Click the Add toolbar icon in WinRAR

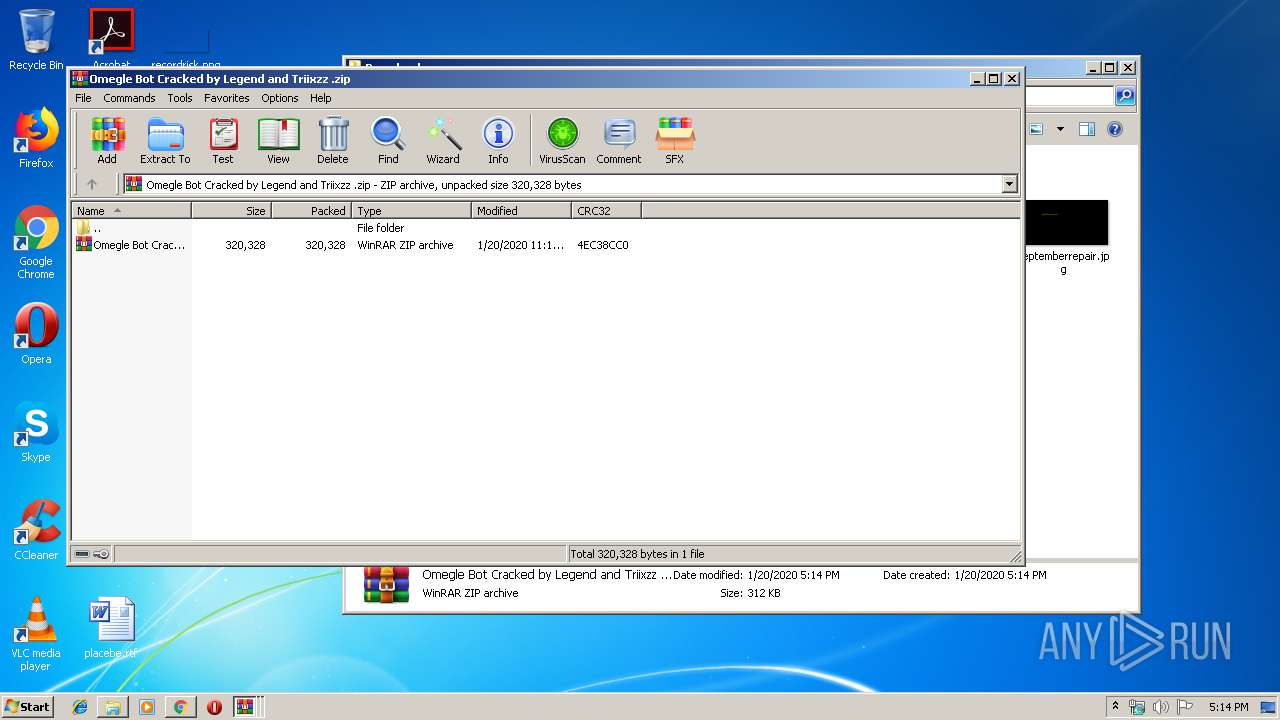coord(107,141)
